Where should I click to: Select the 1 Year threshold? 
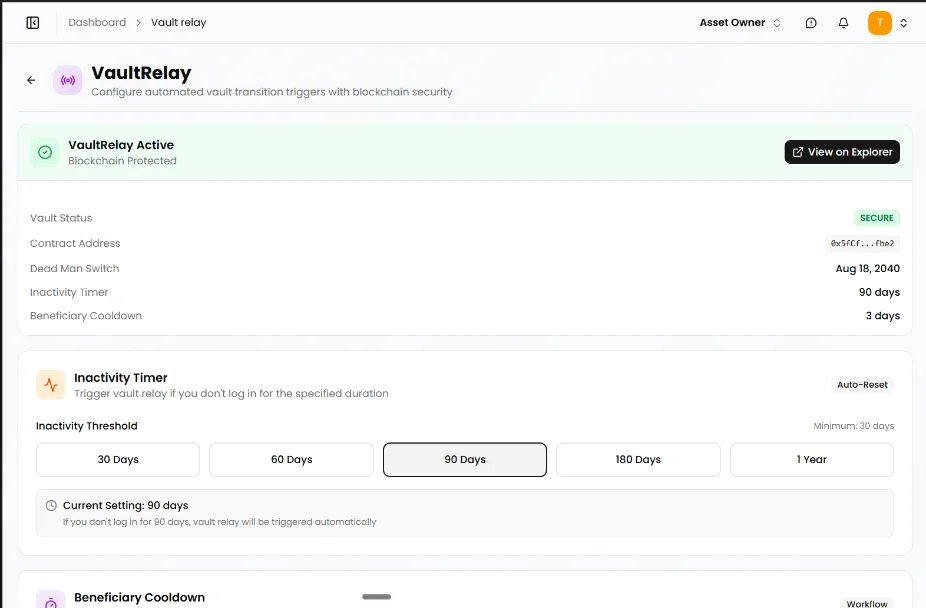pyautogui.click(x=812, y=459)
